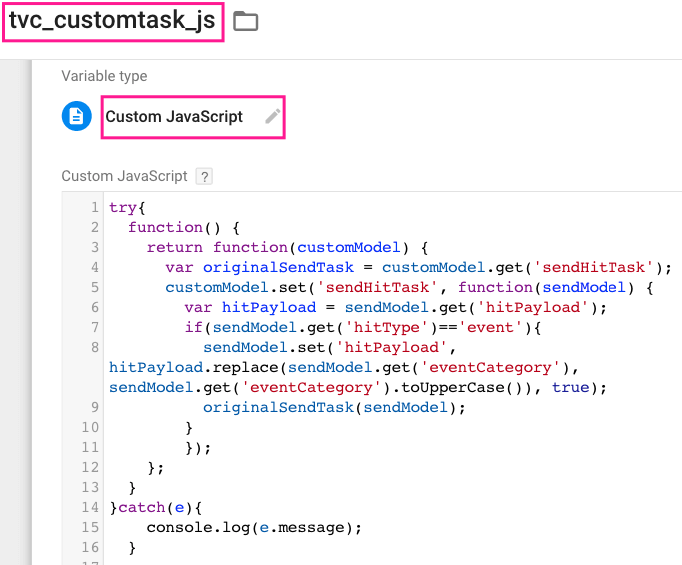Click line number 14 in the gutter
This screenshot has height=565, width=682.
(90, 508)
